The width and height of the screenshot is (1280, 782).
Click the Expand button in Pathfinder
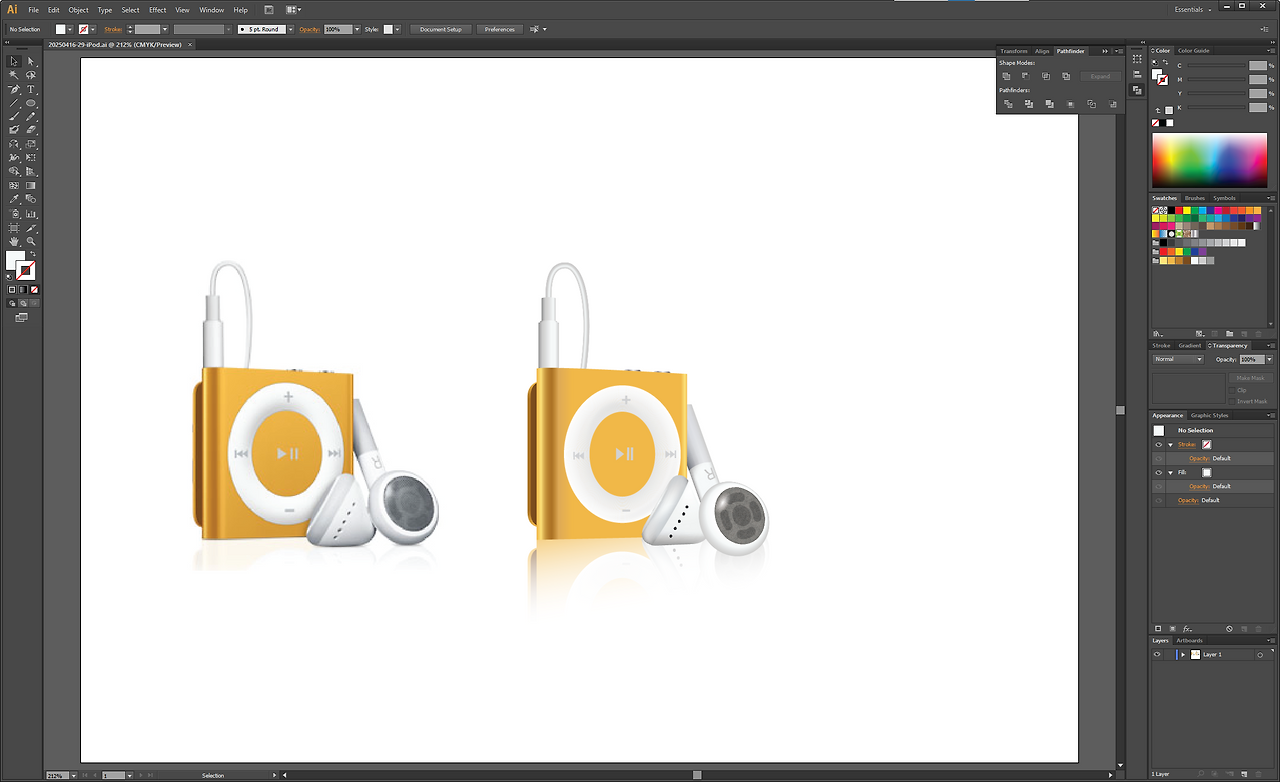1100,76
